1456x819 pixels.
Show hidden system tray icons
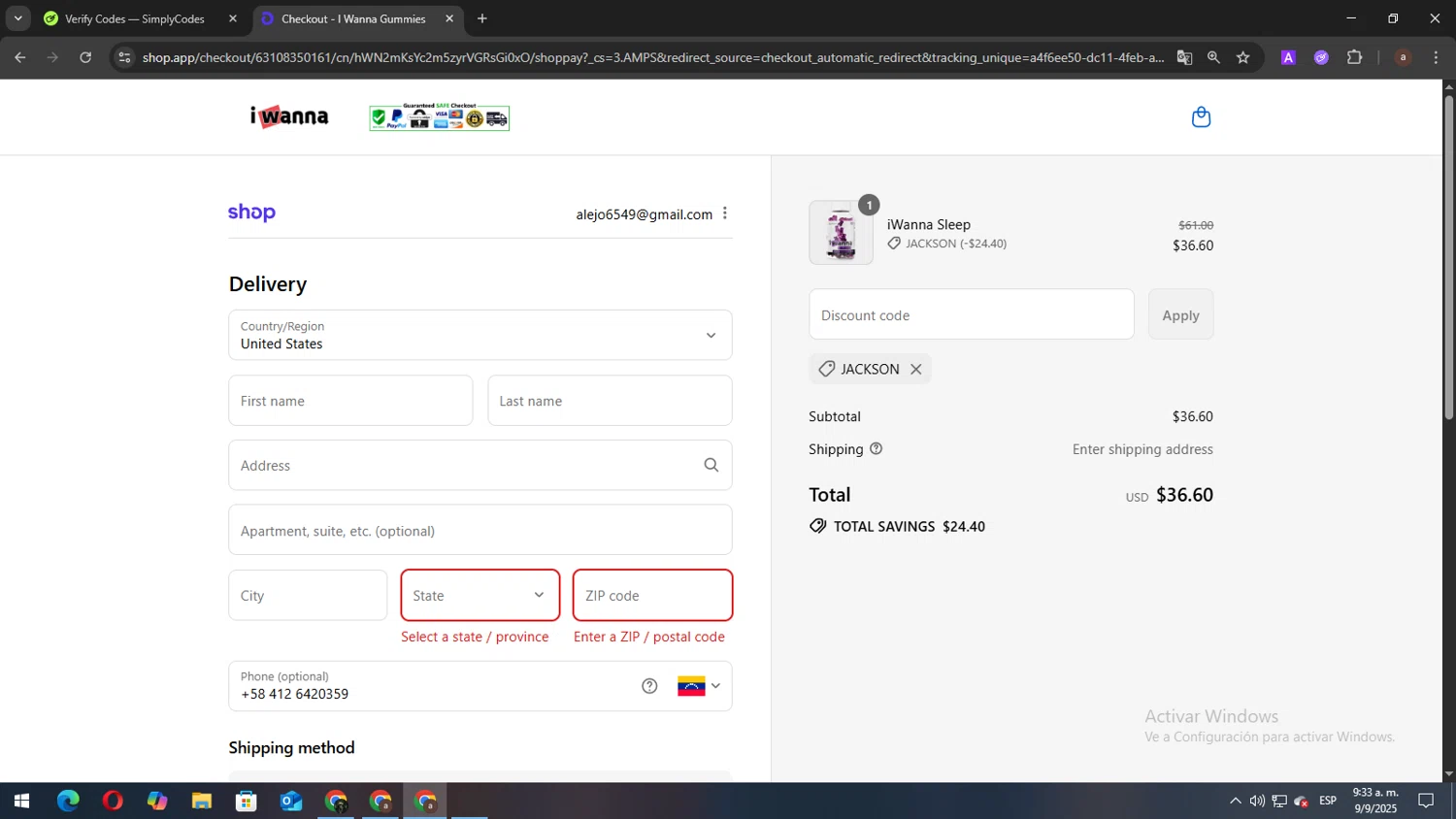pyautogui.click(x=1235, y=801)
